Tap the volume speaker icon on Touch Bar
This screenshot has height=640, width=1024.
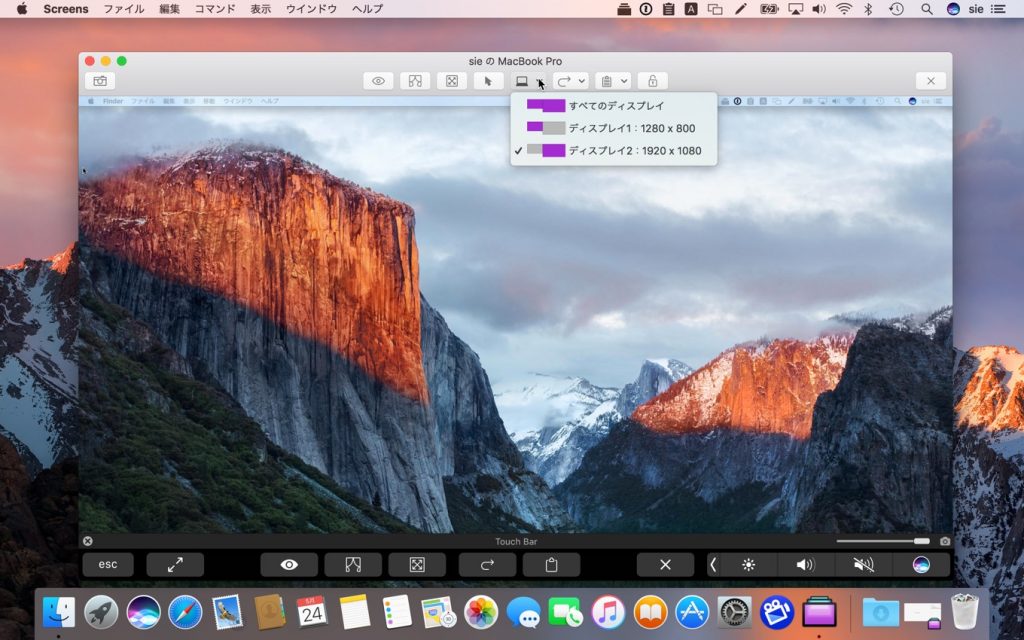pos(805,565)
